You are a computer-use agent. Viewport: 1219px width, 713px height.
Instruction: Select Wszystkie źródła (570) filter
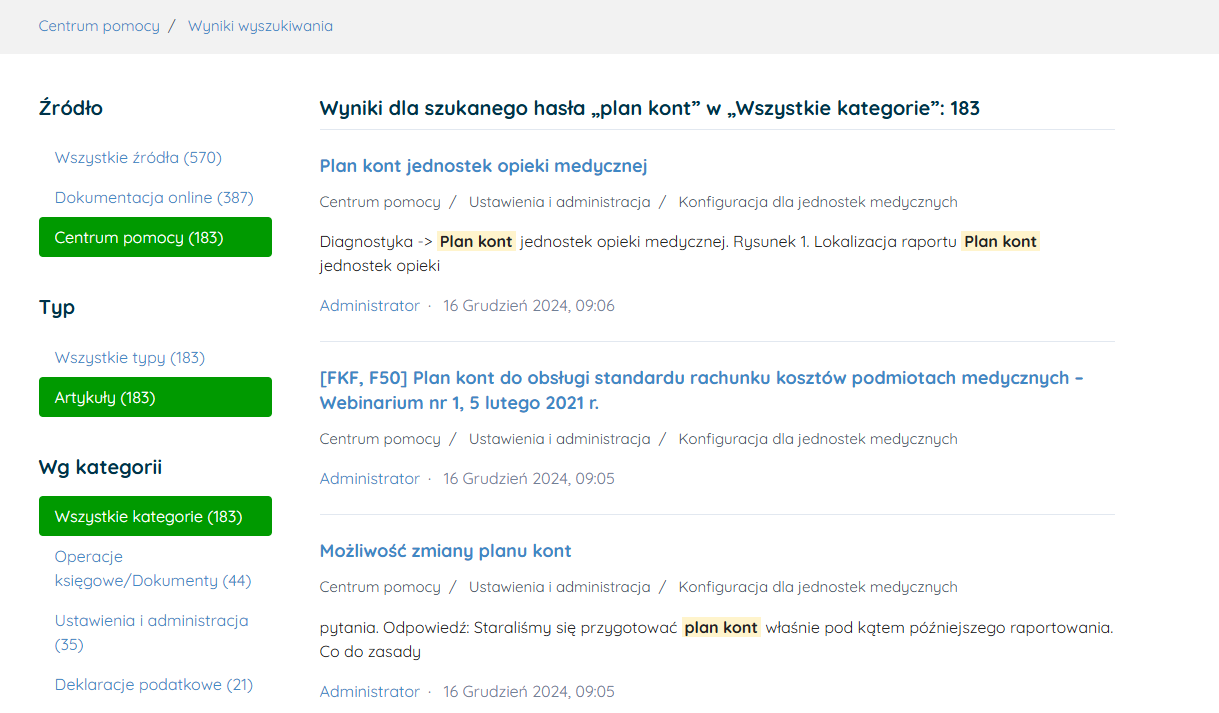click(x=138, y=157)
